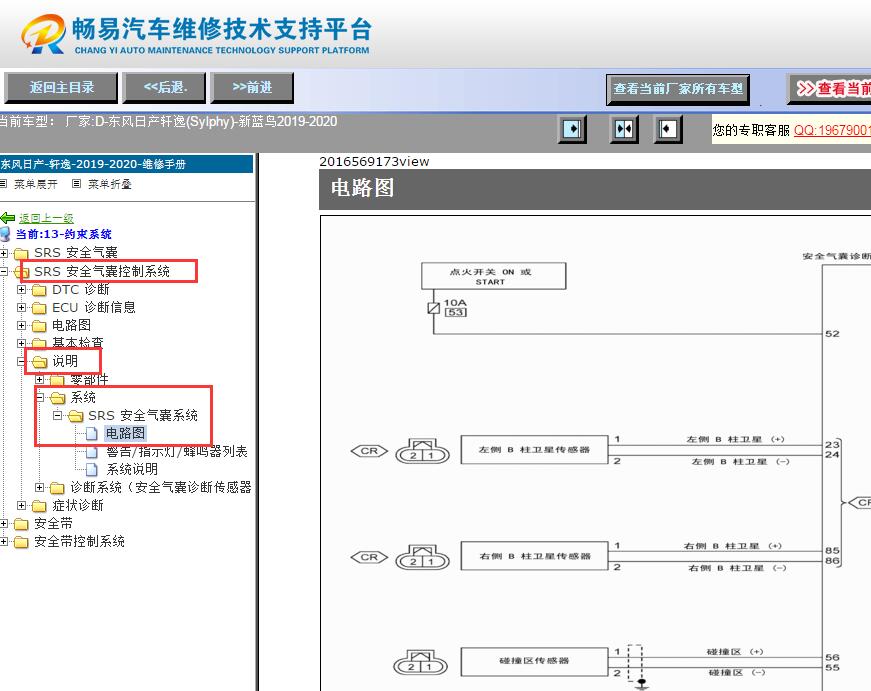The width and height of the screenshot is (871, 691).
Task: Expand ECU 诊断信息 folder
Action: point(21,307)
